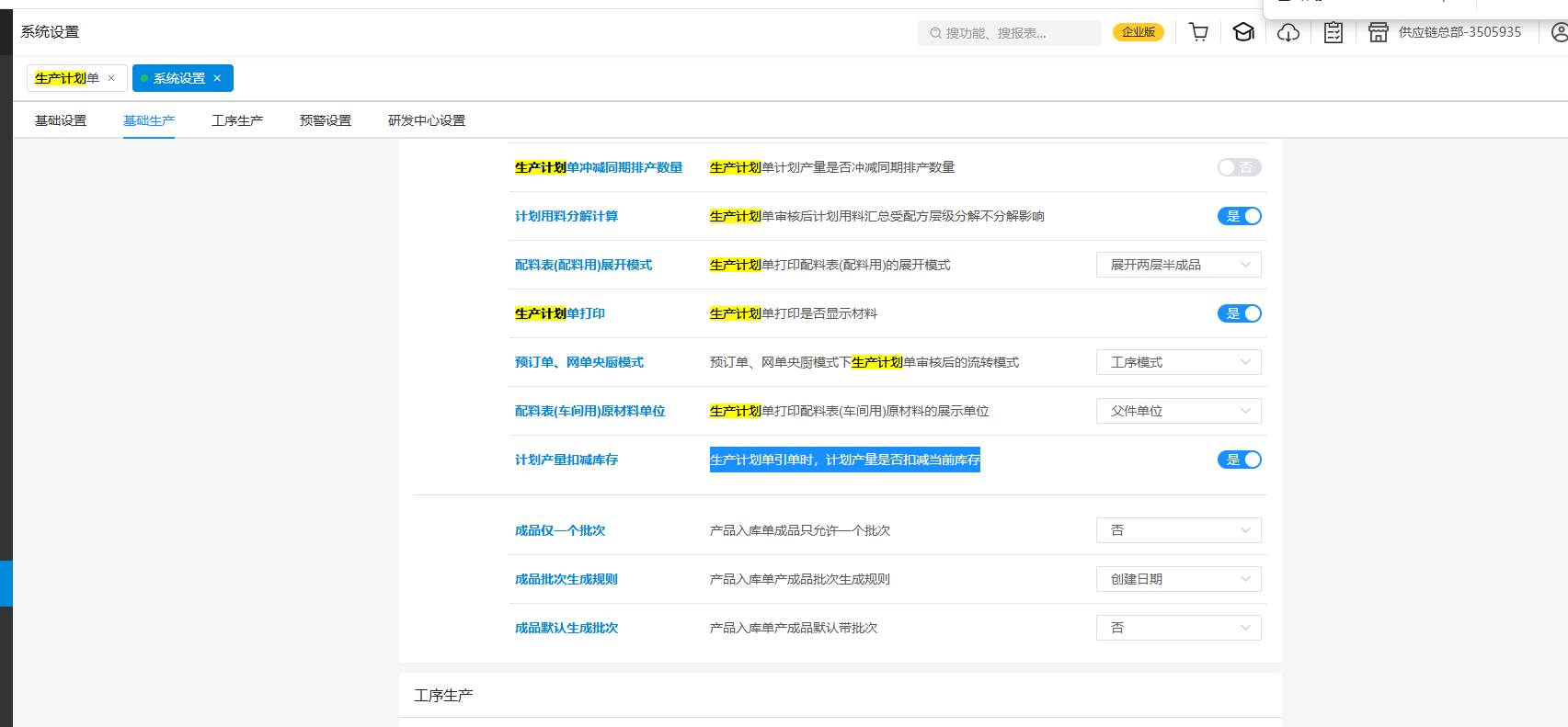Close the 生产计划单 tab
The image size is (1568, 727).
point(111,78)
